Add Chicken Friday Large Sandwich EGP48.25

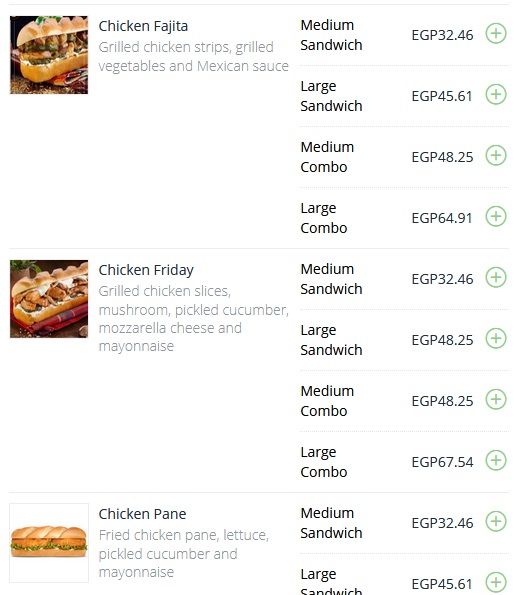point(496,338)
